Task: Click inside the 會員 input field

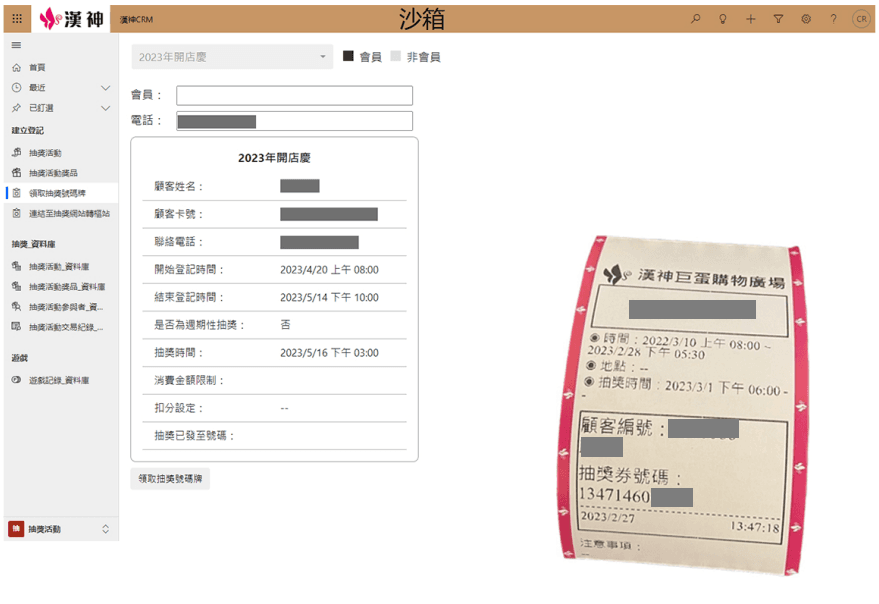Action: pos(294,95)
